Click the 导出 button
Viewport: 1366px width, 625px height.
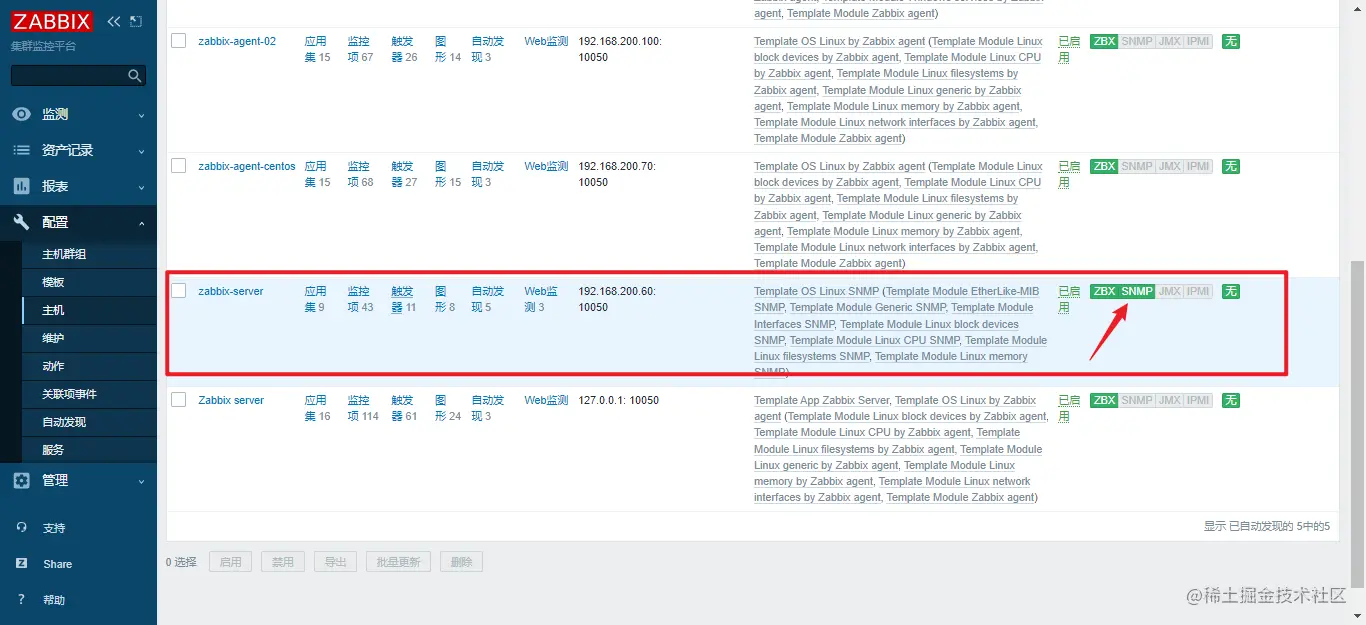point(335,562)
